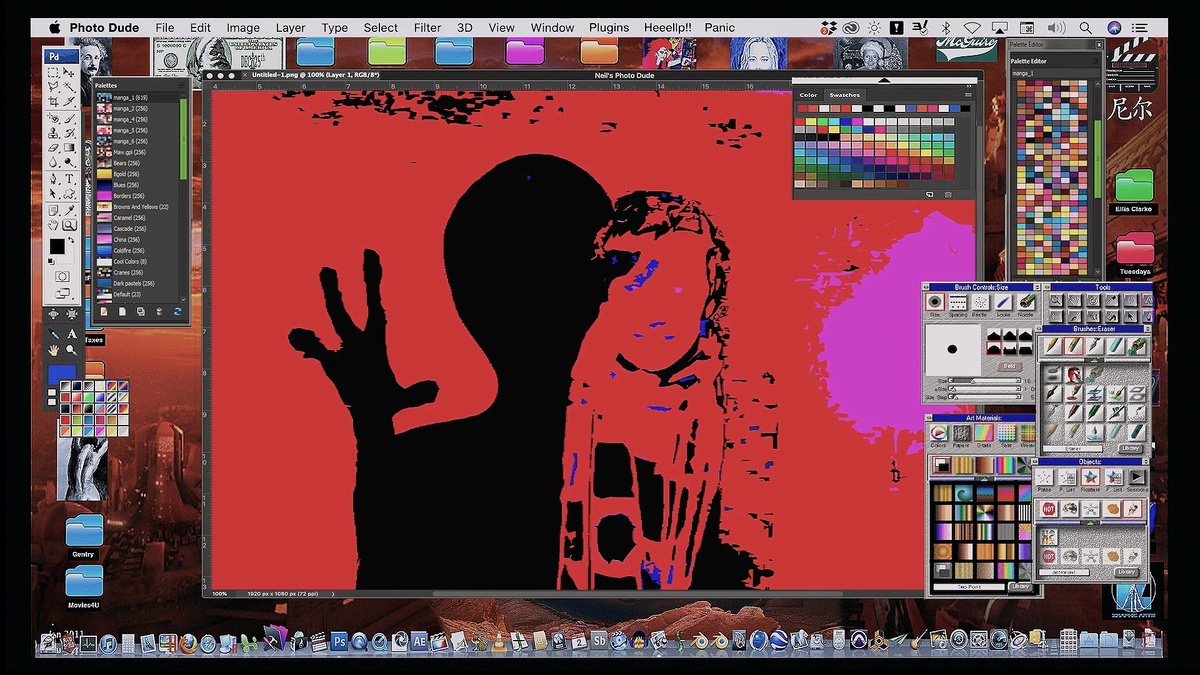Screen dimensions: 1200x675
Task: Adjust the Size slider in Brush Controls
Action: [984, 380]
